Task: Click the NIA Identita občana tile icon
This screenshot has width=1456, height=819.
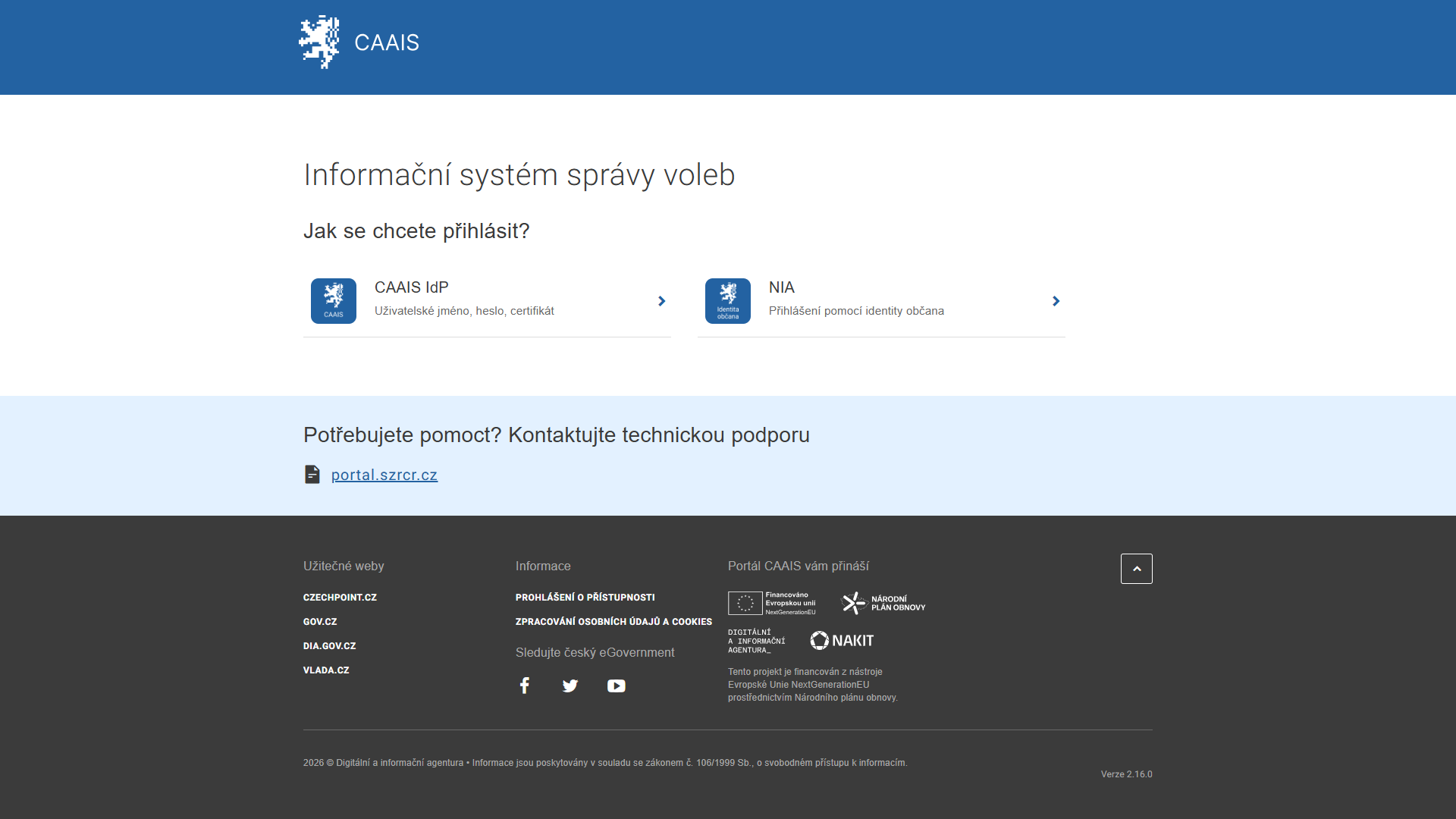Action: (728, 301)
